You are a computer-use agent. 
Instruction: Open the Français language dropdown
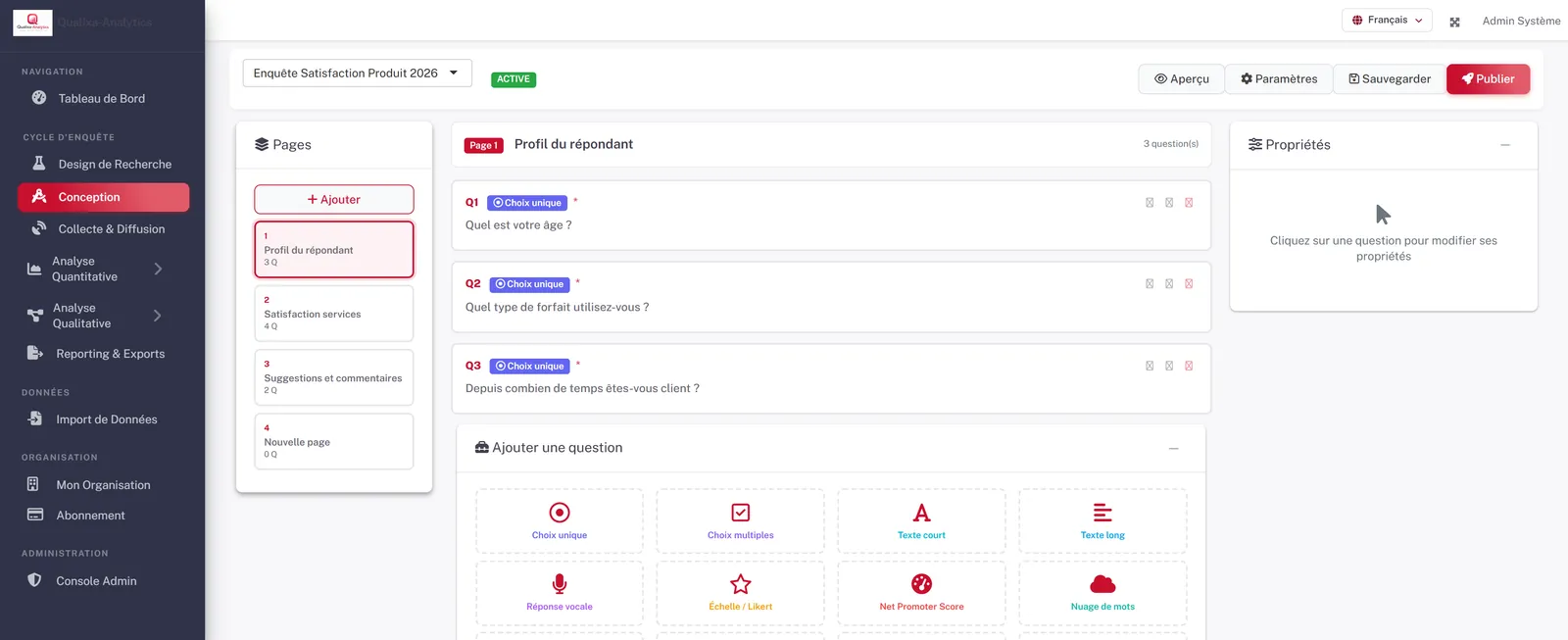tap(1387, 21)
